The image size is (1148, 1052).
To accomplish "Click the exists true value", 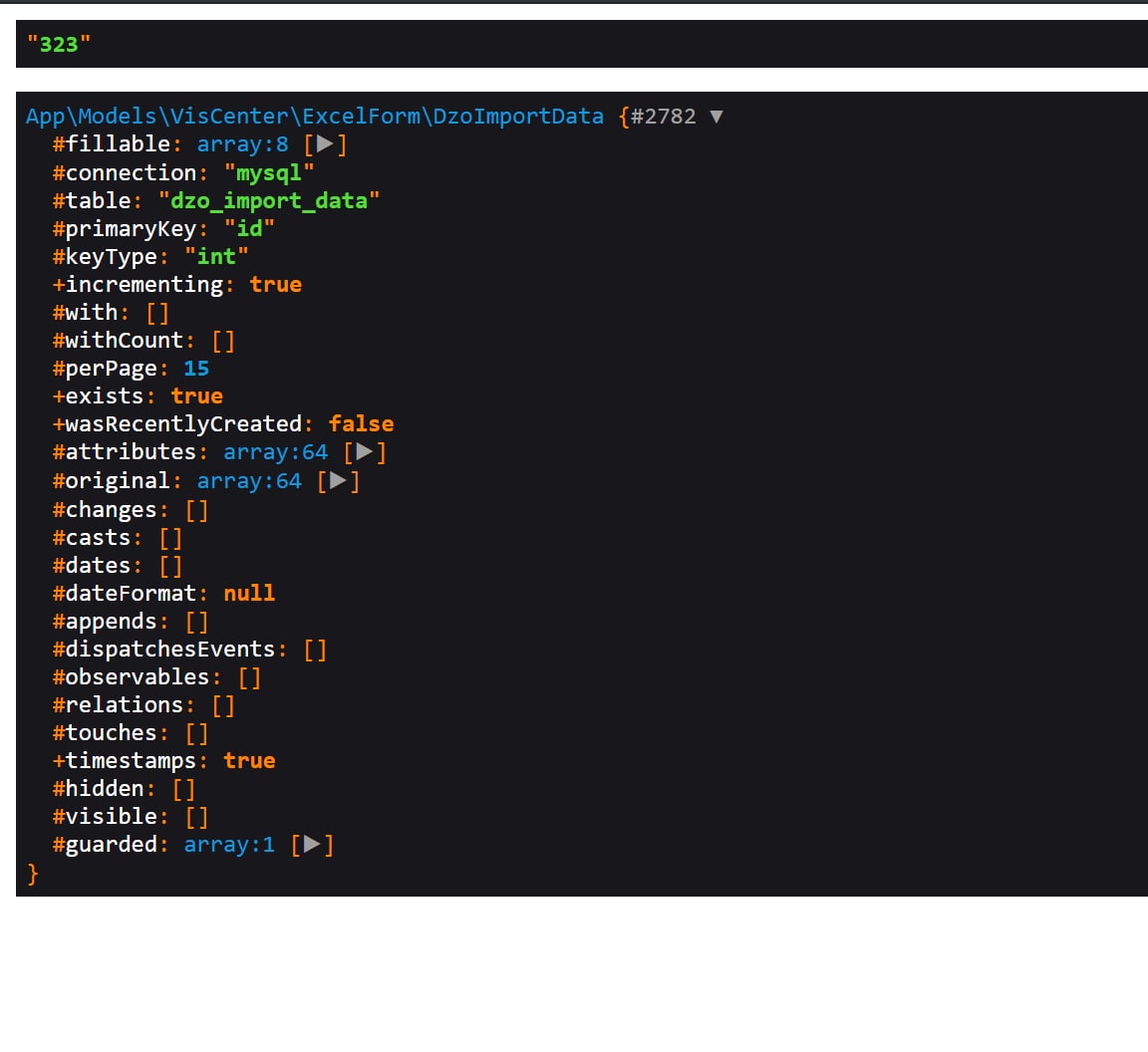I will tap(197, 396).
